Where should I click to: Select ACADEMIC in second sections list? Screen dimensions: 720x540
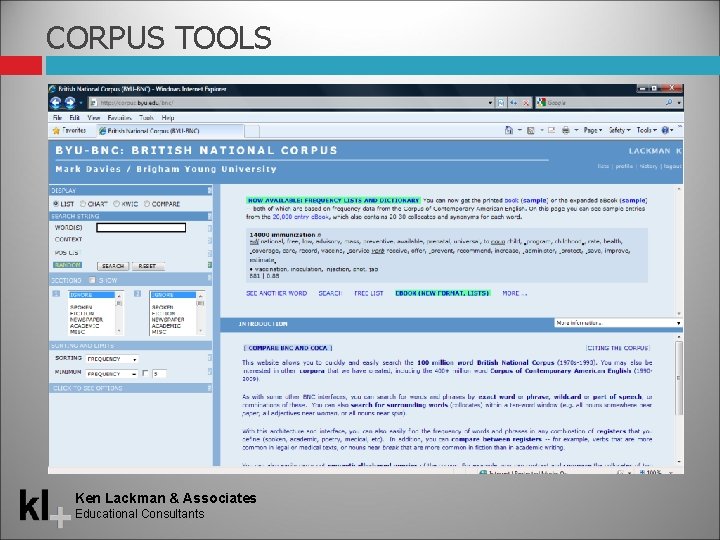166,326
